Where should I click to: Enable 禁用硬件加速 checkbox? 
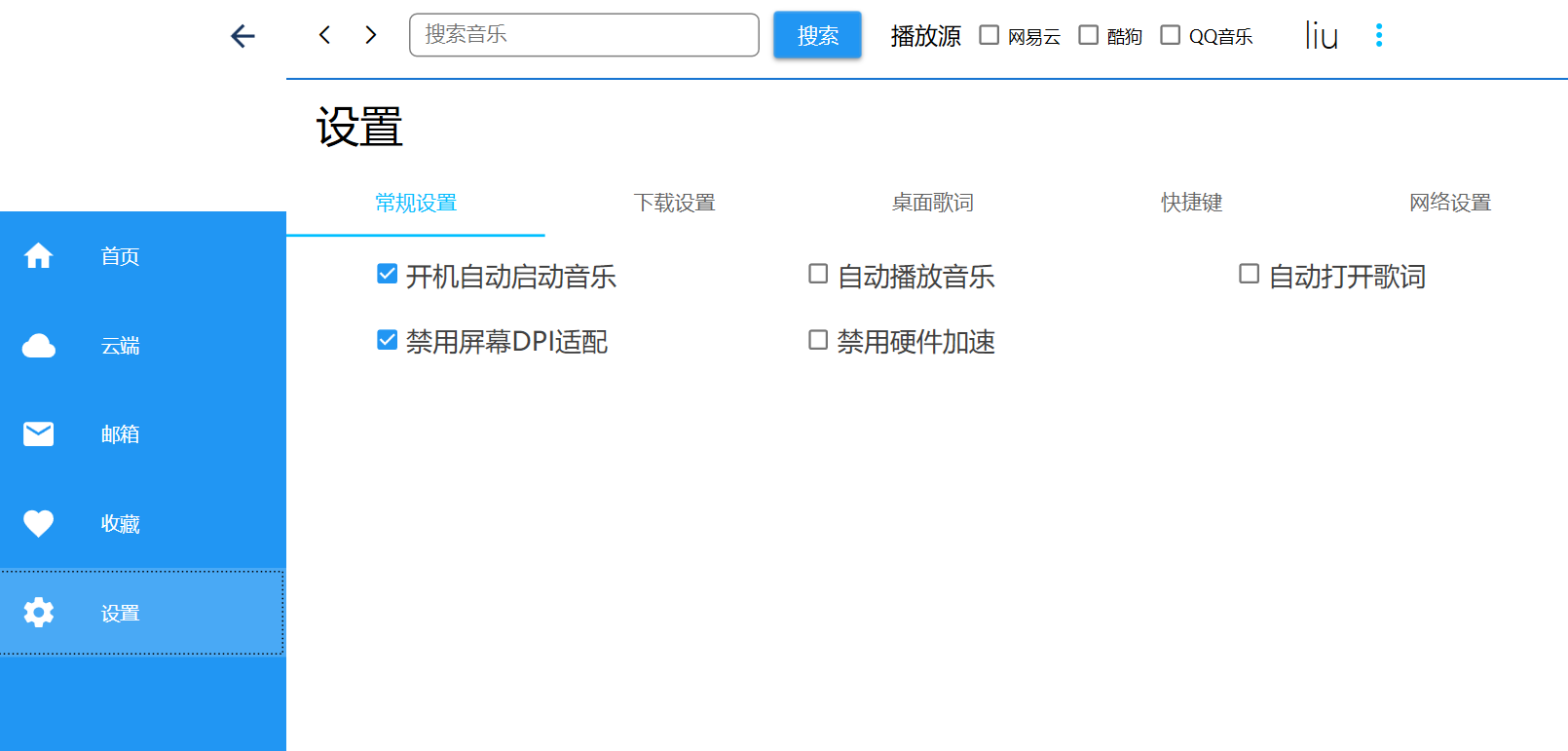pyautogui.click(x=818, y=339)
